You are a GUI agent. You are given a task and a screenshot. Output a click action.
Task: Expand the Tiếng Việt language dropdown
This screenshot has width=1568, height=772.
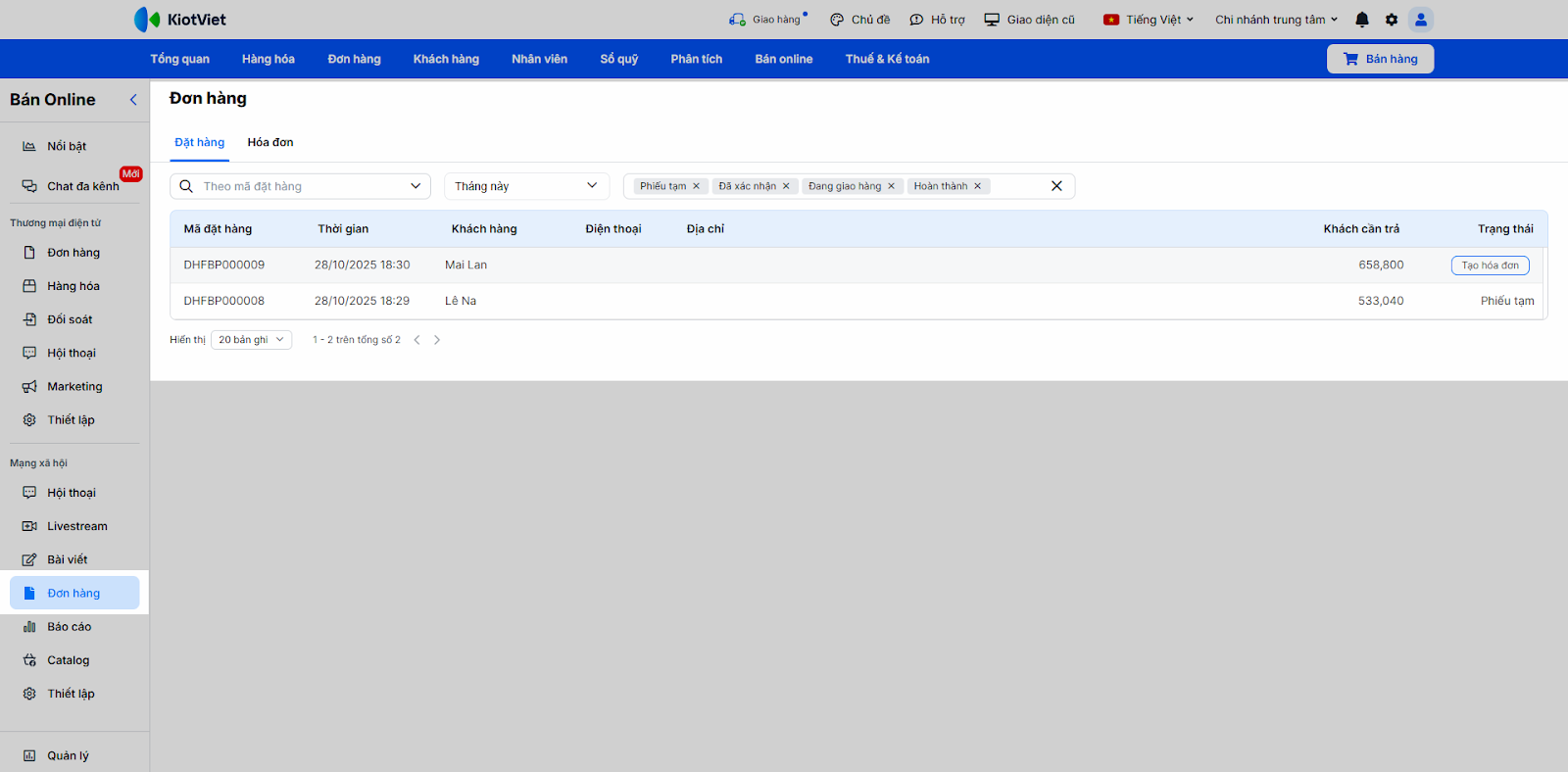pyautogui.click(x=1149, y=20)
